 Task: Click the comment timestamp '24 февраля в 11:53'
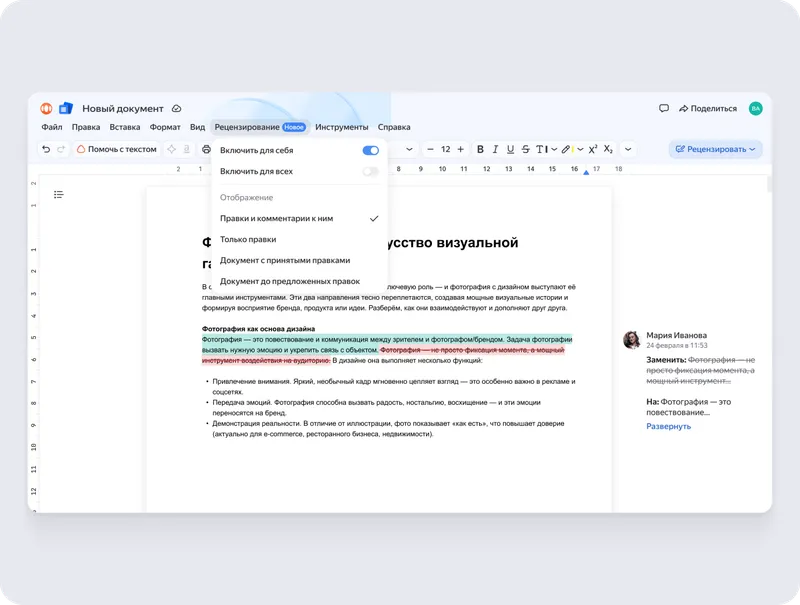(677, 345)
